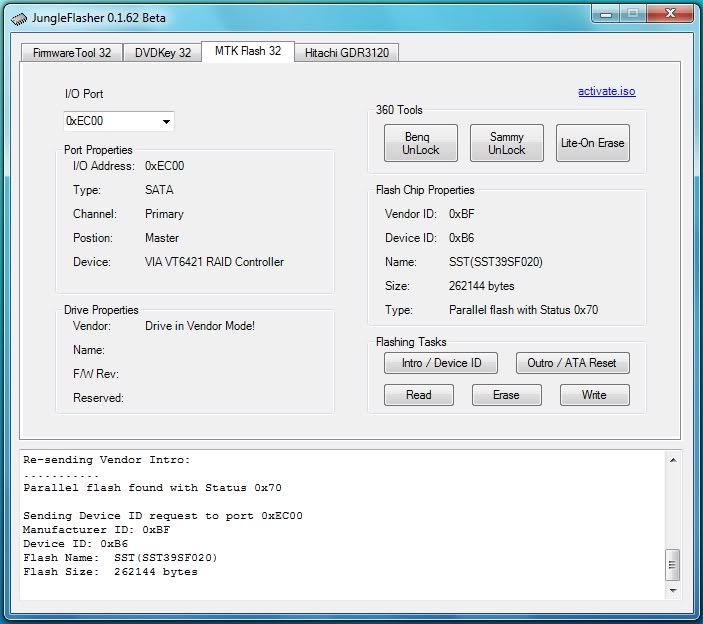Screen dimensions: 703x624
Task: Minimize the JungleFlasher window
Action: tap(606, 14)
